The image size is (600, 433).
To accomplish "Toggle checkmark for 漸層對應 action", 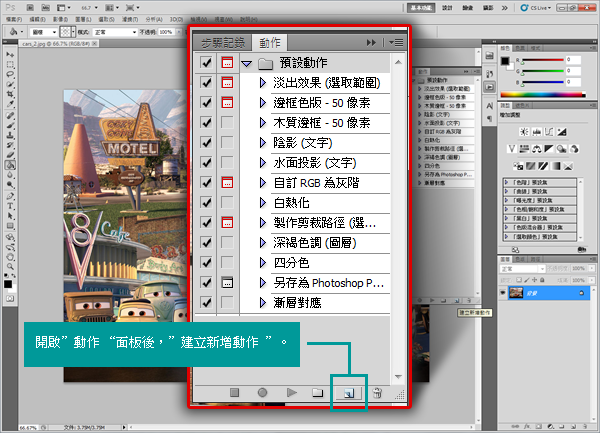I will (x=206, y=303).
